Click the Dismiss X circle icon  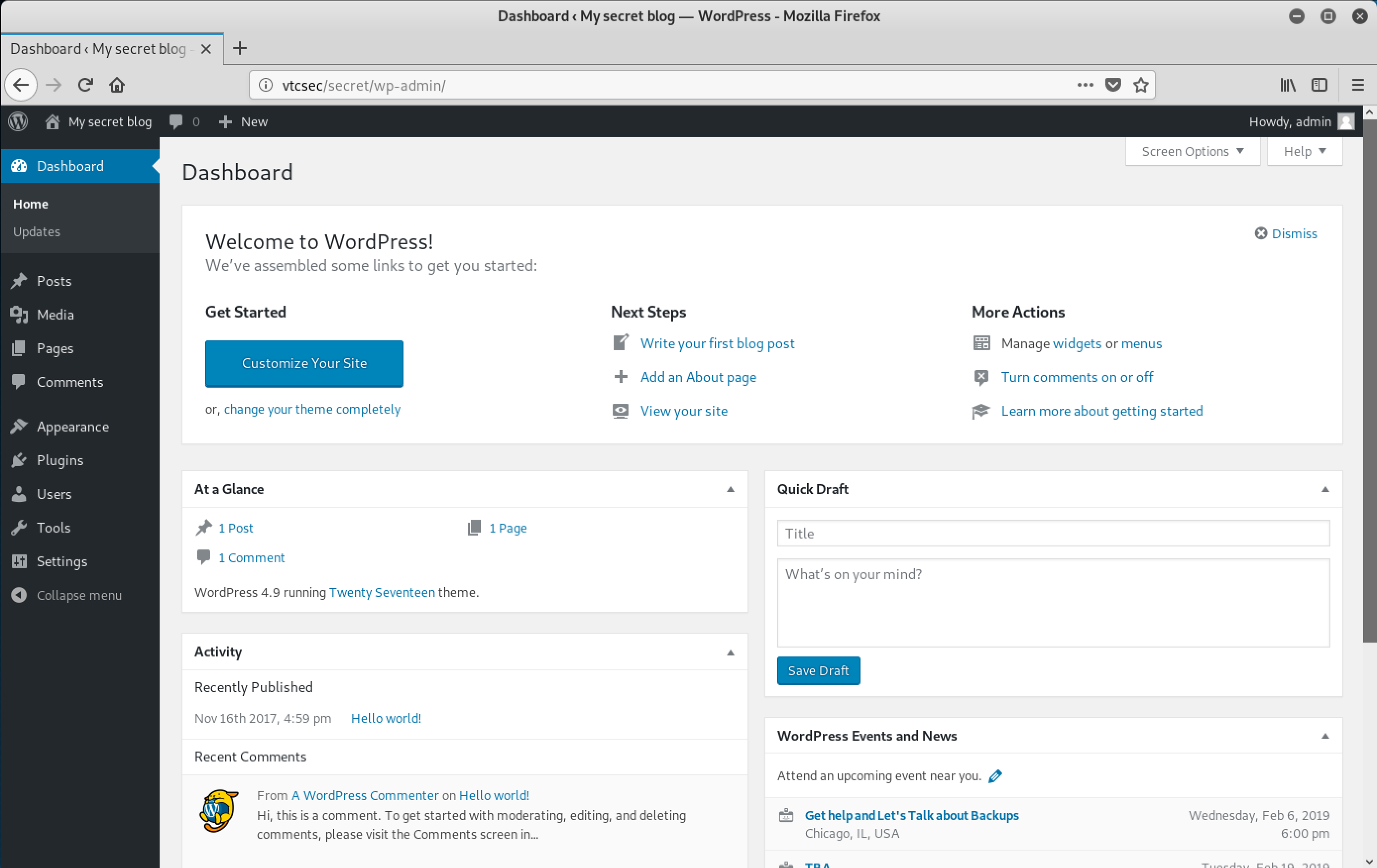1261,233
